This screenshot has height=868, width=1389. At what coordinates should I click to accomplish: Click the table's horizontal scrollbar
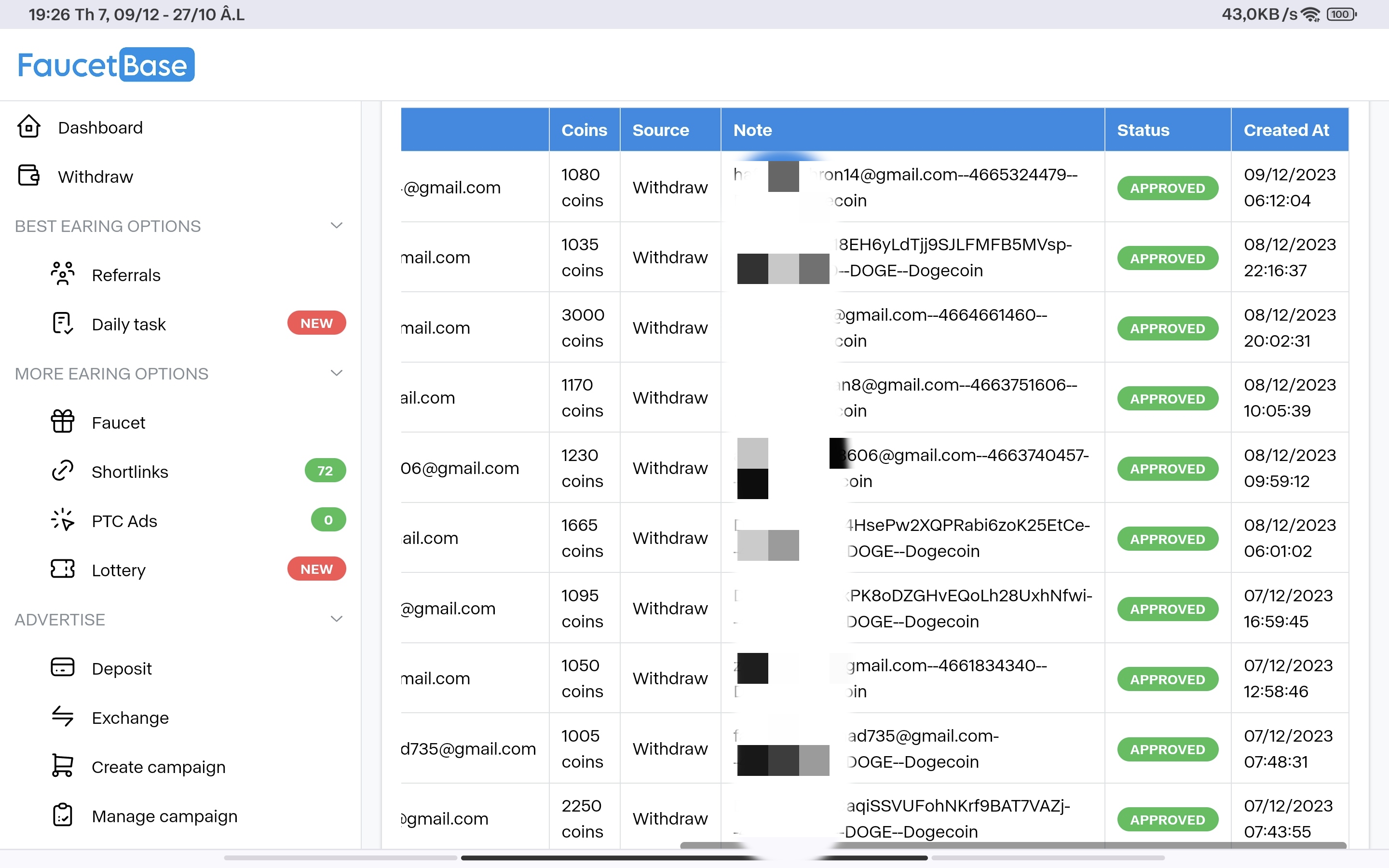(1012, 845)
